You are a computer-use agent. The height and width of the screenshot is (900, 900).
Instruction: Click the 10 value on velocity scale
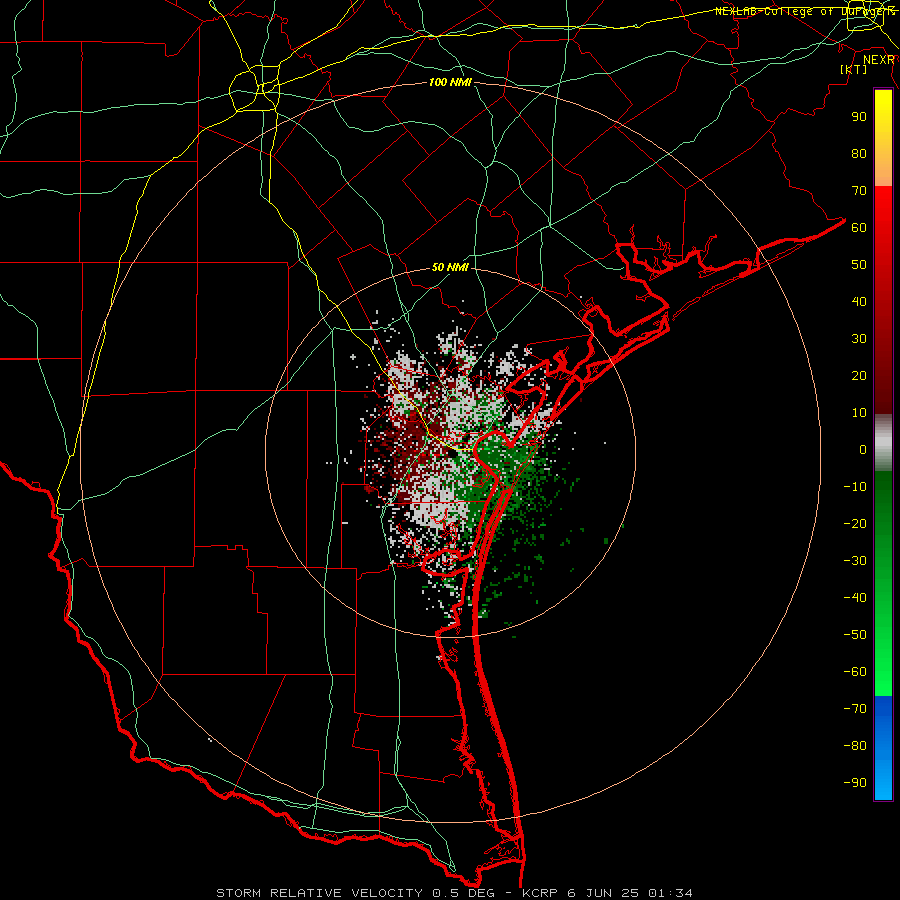tap(859, 413)
